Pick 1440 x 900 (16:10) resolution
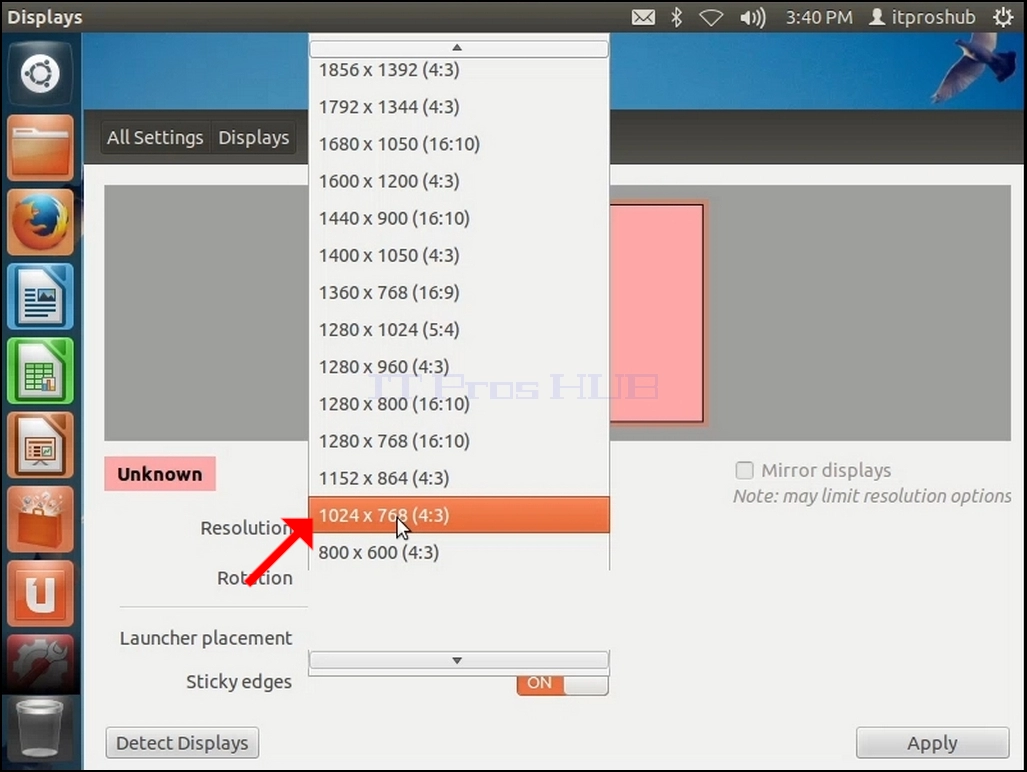This screenshot has height=772, width=1027. pyautogui.click(x=458, y=219)
